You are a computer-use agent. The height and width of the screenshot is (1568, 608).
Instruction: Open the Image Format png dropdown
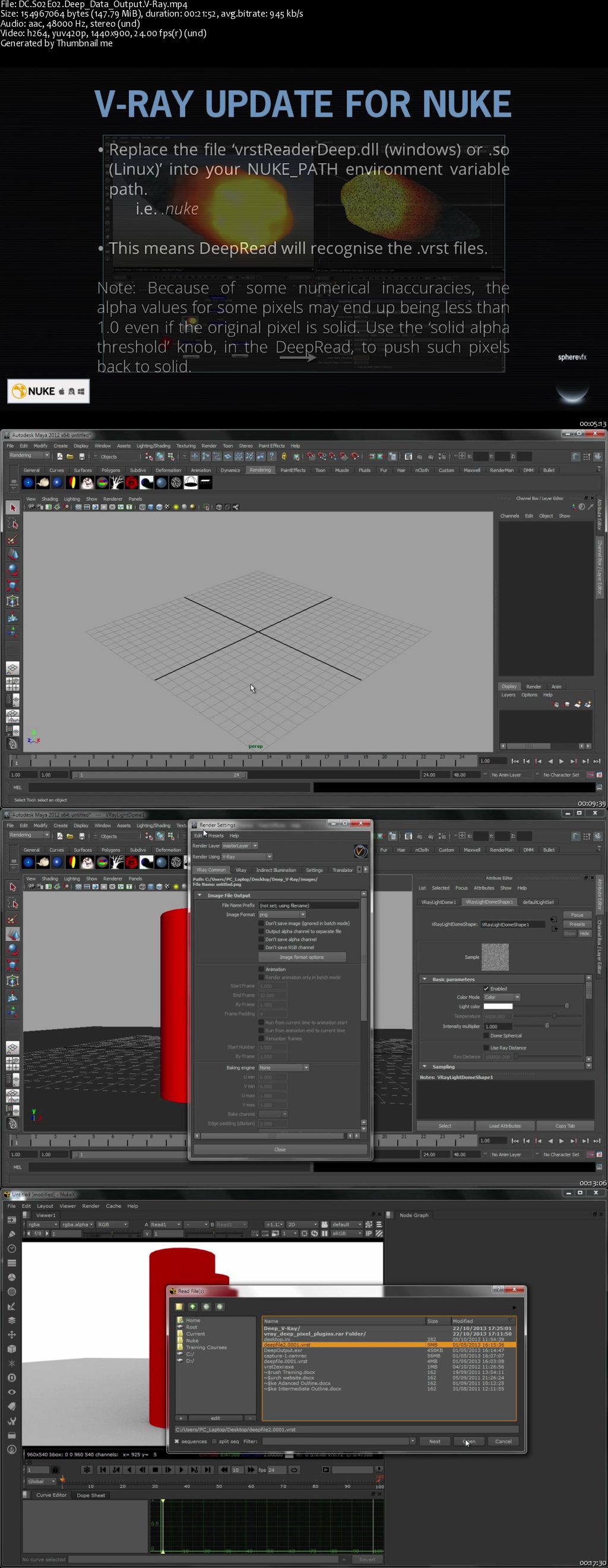282,914
